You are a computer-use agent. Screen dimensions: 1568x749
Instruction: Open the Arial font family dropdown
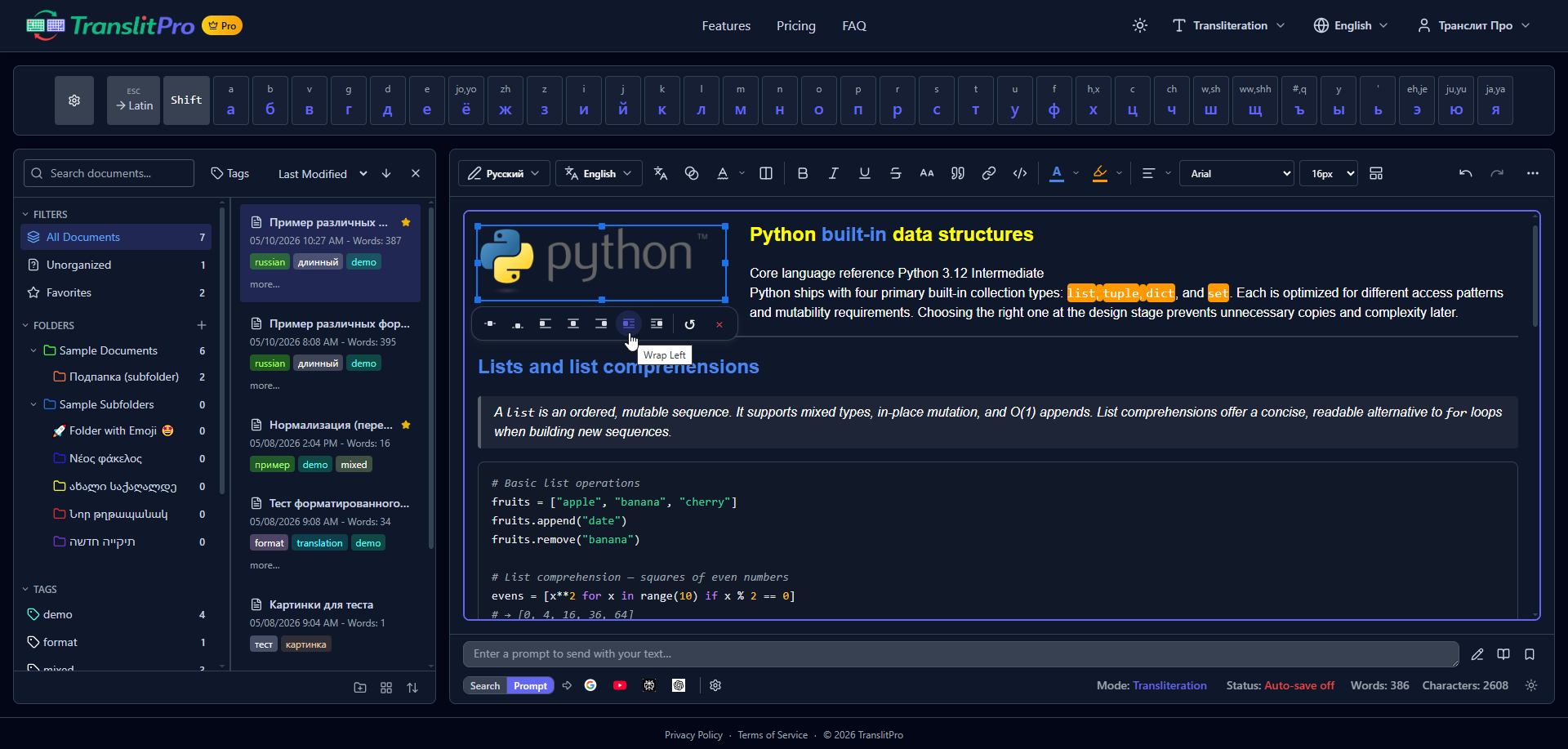1236,173
